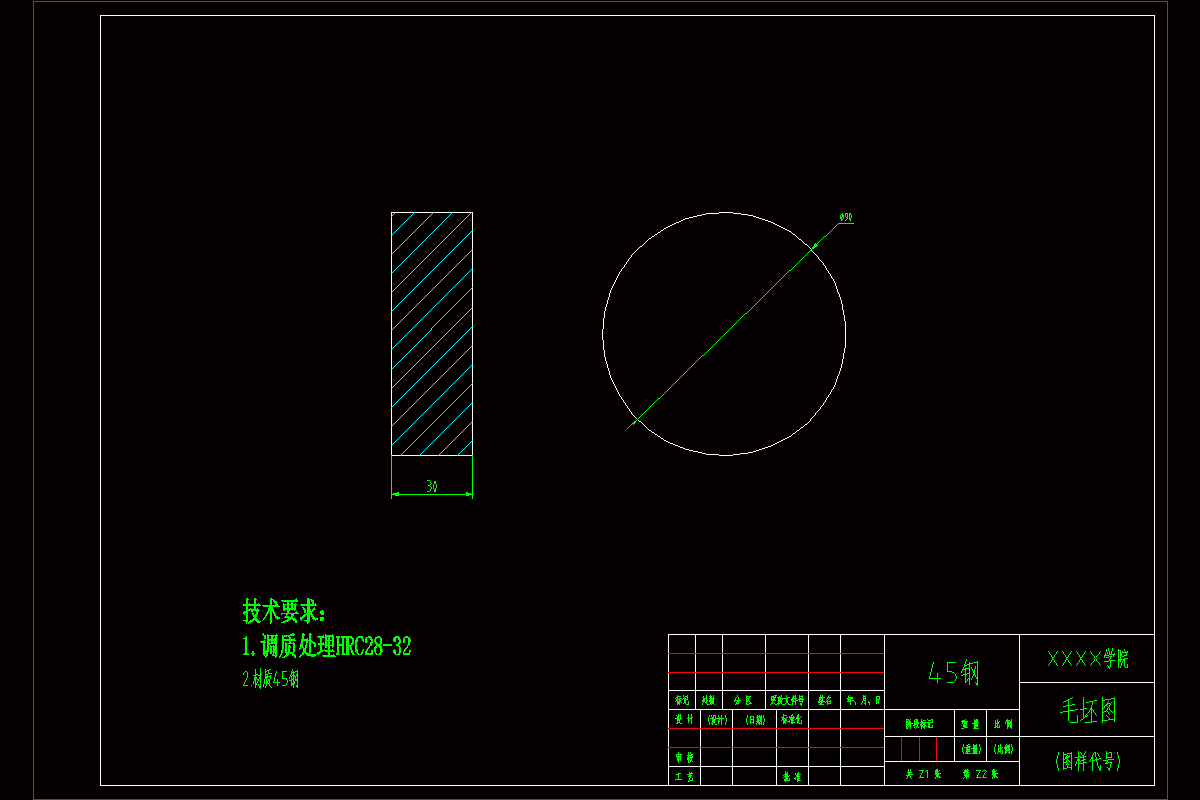Click note 1 调质处理HRC28-32
The image size is (1200, 800).
coord(327,646)
